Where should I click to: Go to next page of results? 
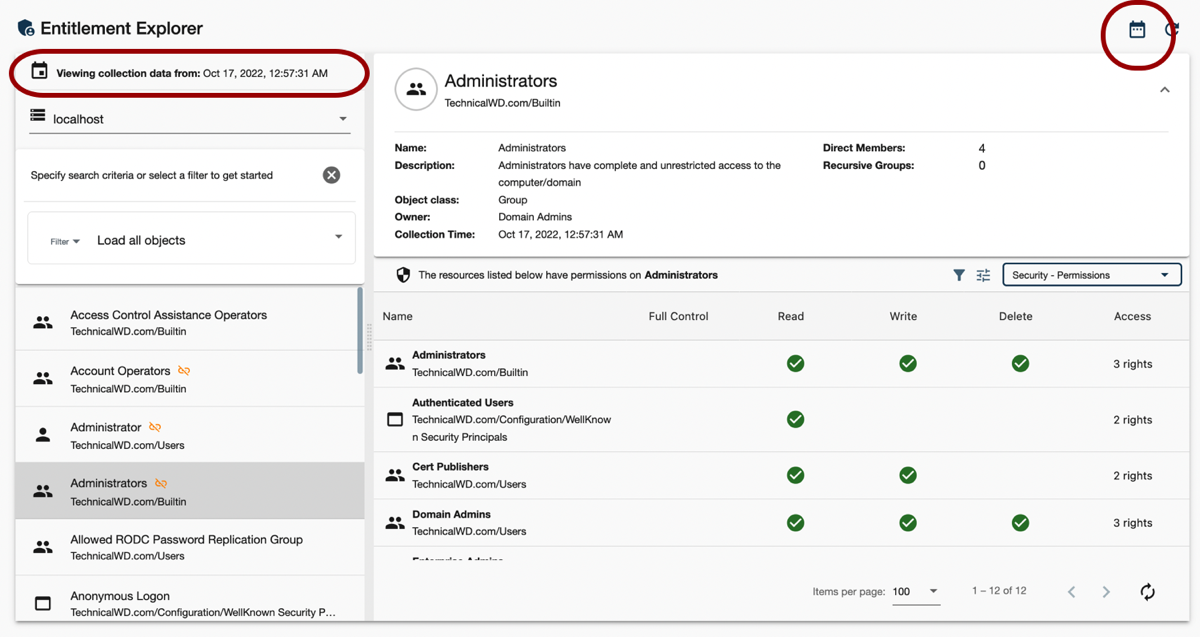pos(1106,592)
